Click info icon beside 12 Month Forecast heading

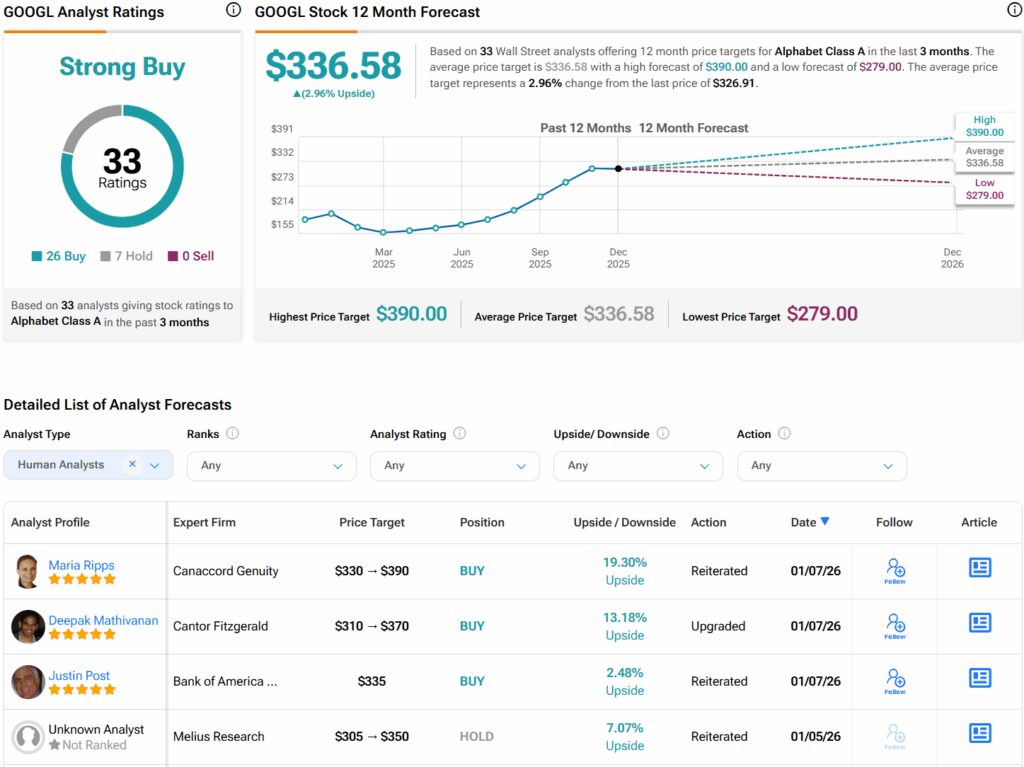pos(1014,10)
